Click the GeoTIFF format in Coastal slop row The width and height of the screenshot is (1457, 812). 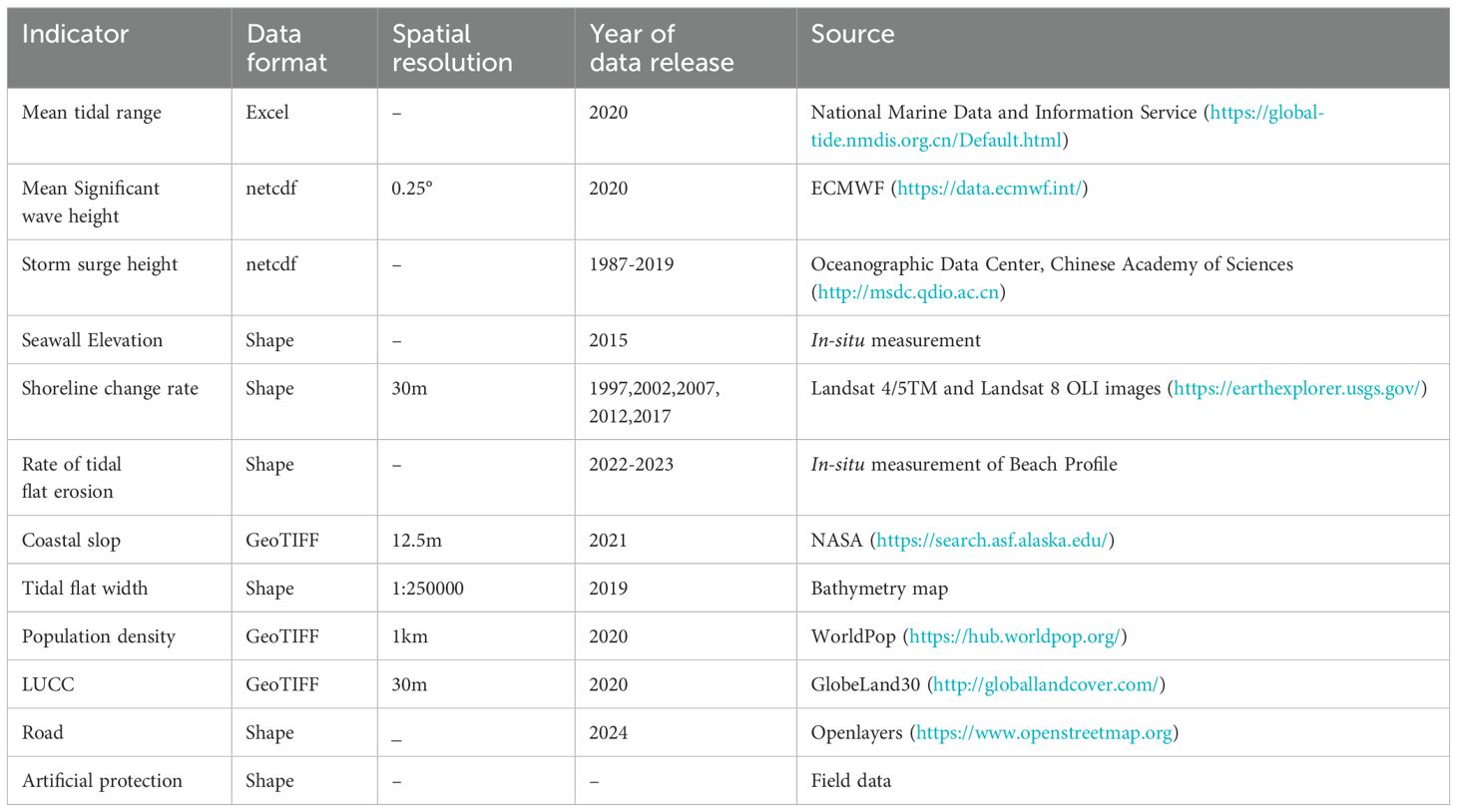point(282,540)
